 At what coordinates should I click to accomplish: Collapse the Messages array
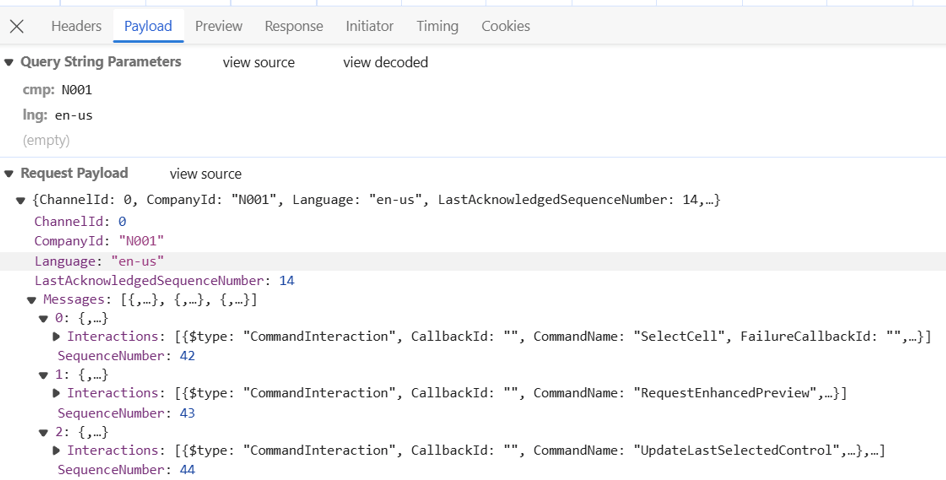[32, 300]
